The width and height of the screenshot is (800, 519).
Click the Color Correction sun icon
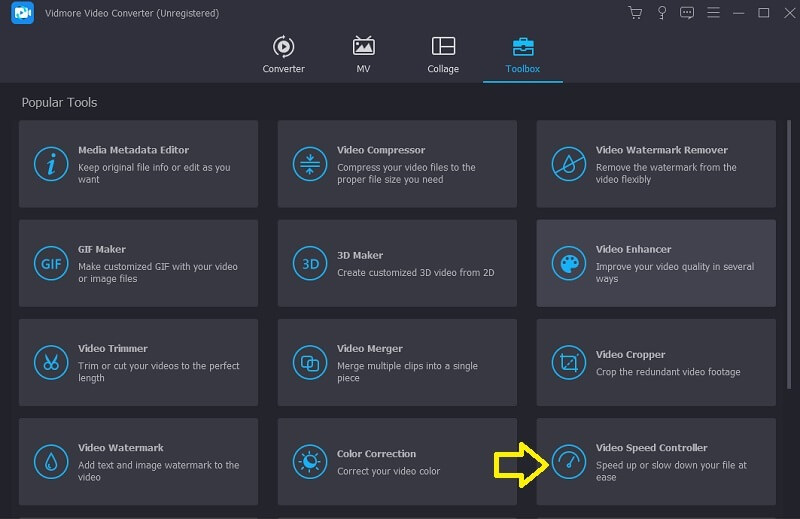(x=309, y=461)
